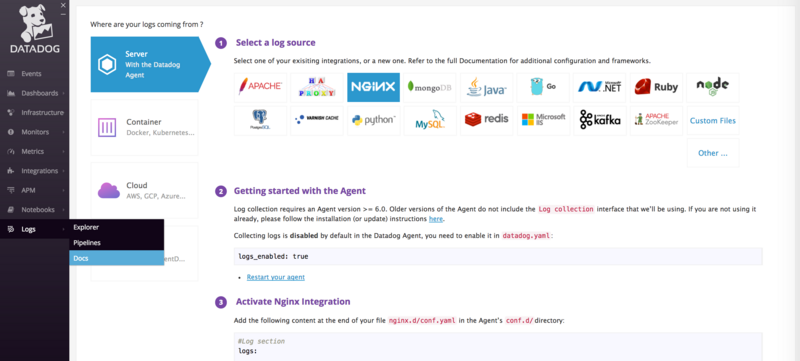Click the Logs icon in sidebar
The width and height of the screenshot is (800, 361).
tap(11, 229)
